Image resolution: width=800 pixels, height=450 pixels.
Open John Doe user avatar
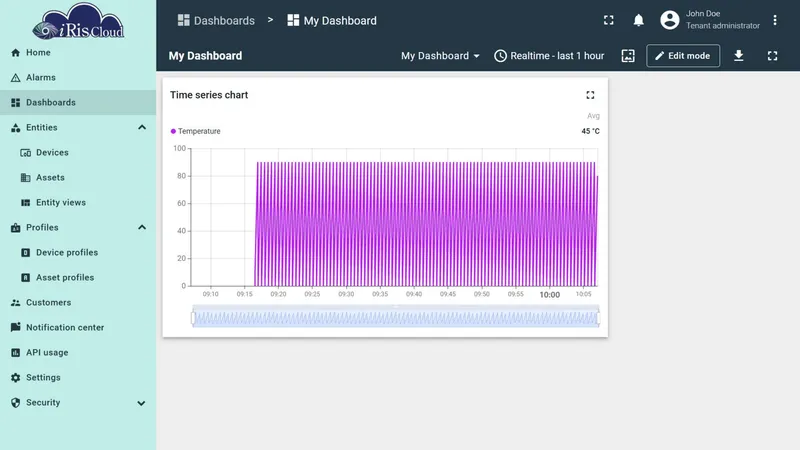pyautogui.click(x=669, y=20)
